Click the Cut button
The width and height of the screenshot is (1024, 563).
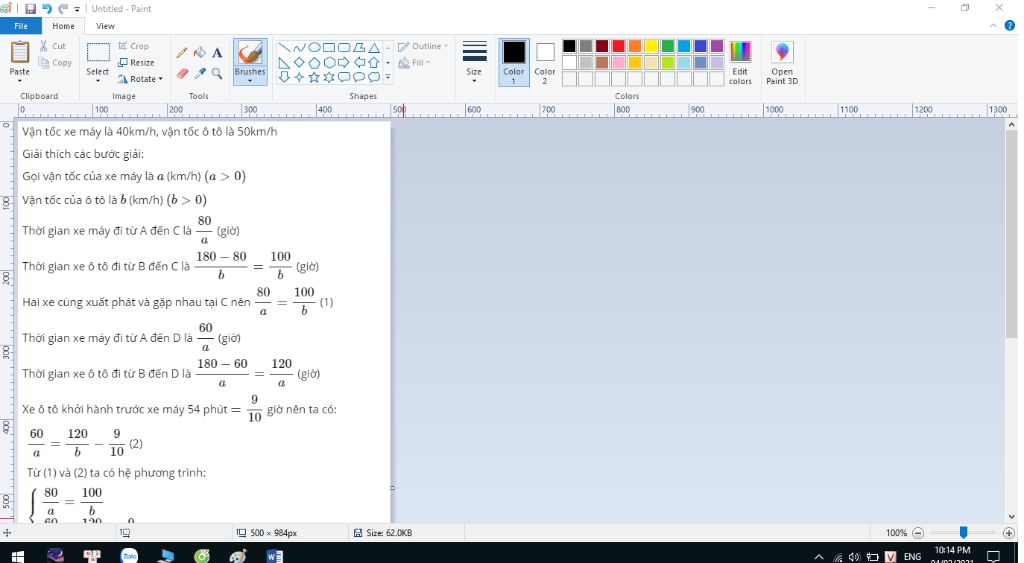click(53, 46)
